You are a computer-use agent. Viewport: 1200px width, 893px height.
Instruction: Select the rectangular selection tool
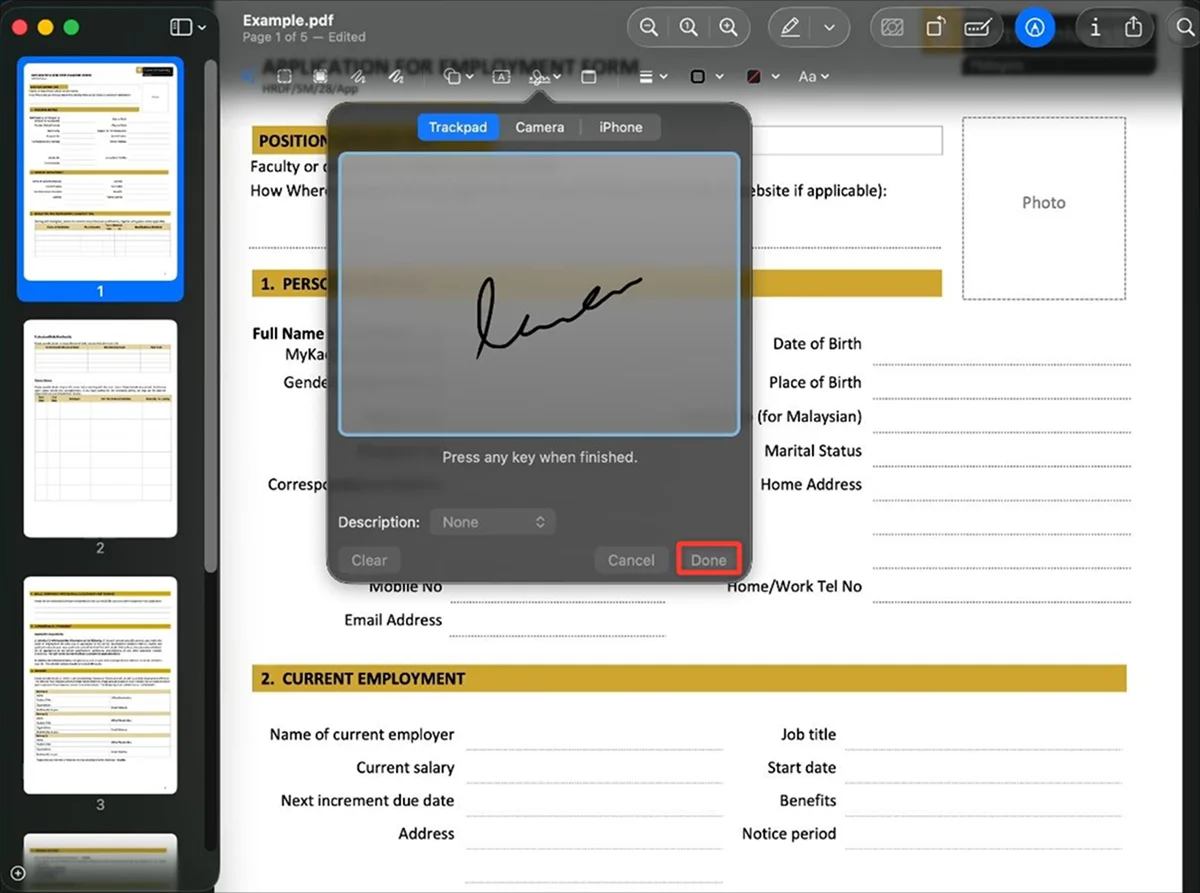coord(284,76)
